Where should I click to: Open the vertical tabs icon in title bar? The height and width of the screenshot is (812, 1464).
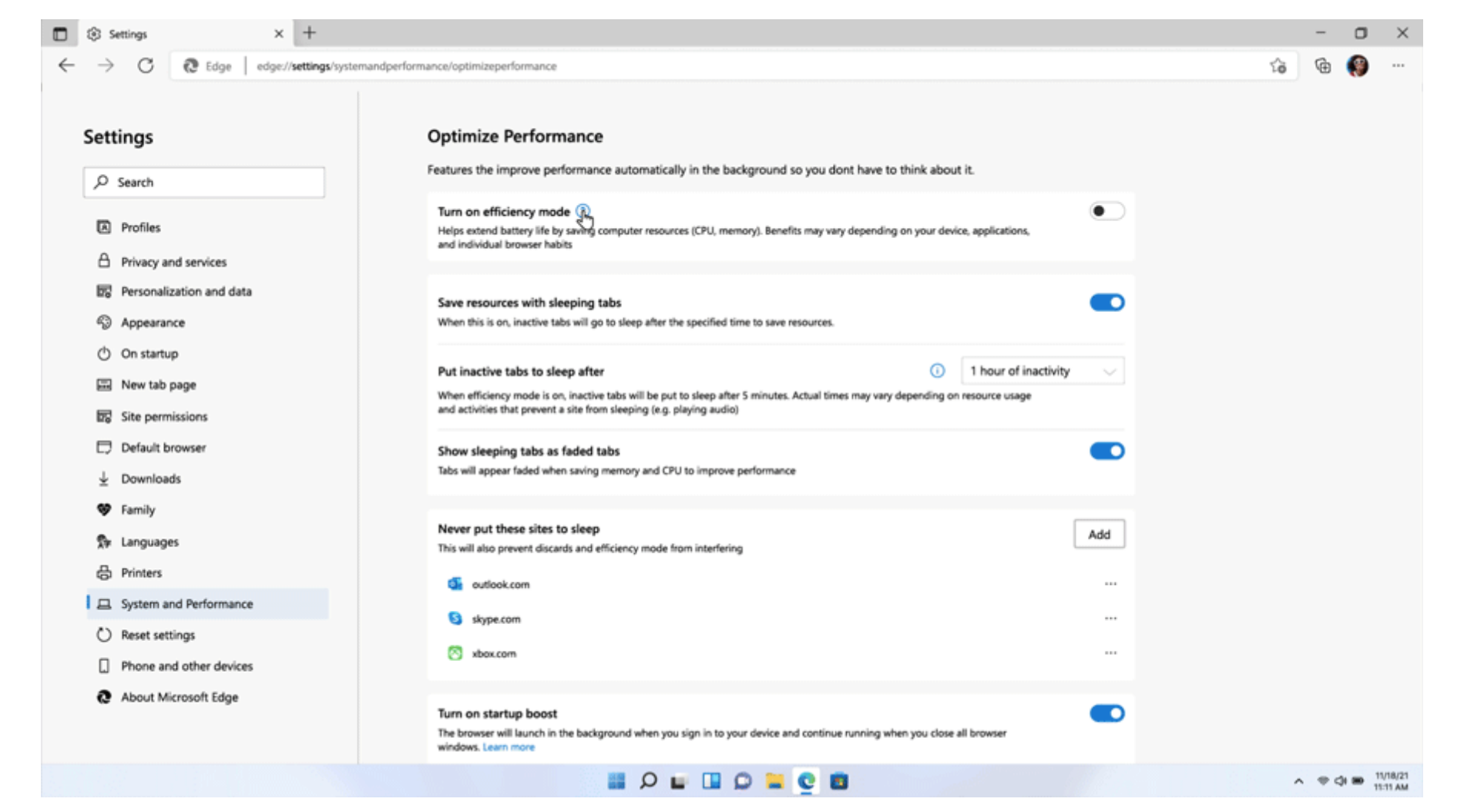click(x=60, y=34)
